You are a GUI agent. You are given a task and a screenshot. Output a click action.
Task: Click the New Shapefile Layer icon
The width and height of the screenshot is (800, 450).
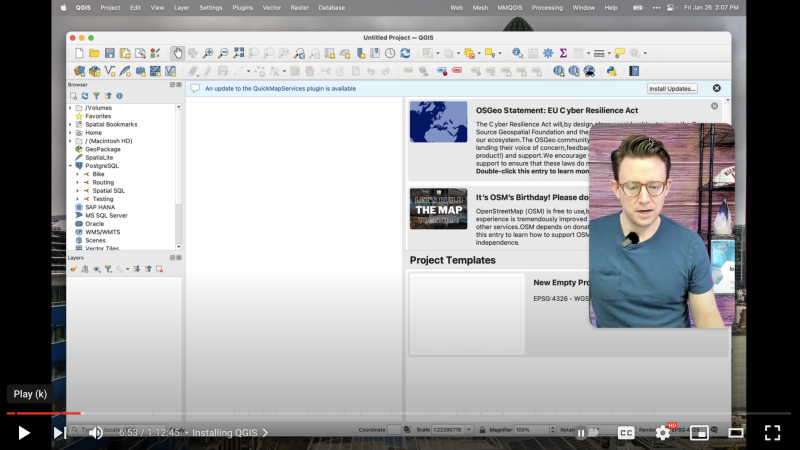[110, 71]
